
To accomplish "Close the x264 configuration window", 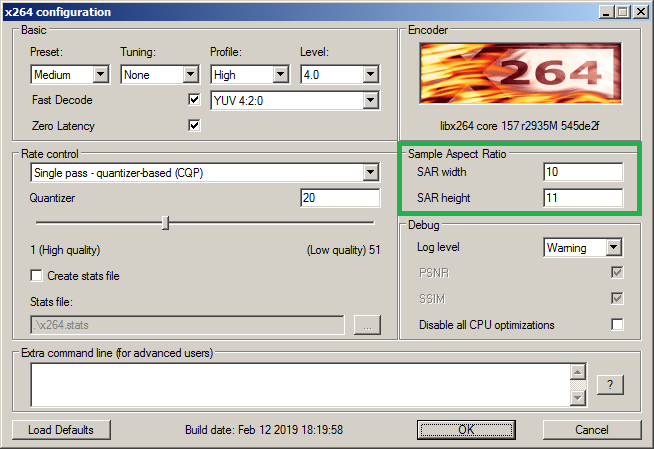I will click(x=640, y=12).
